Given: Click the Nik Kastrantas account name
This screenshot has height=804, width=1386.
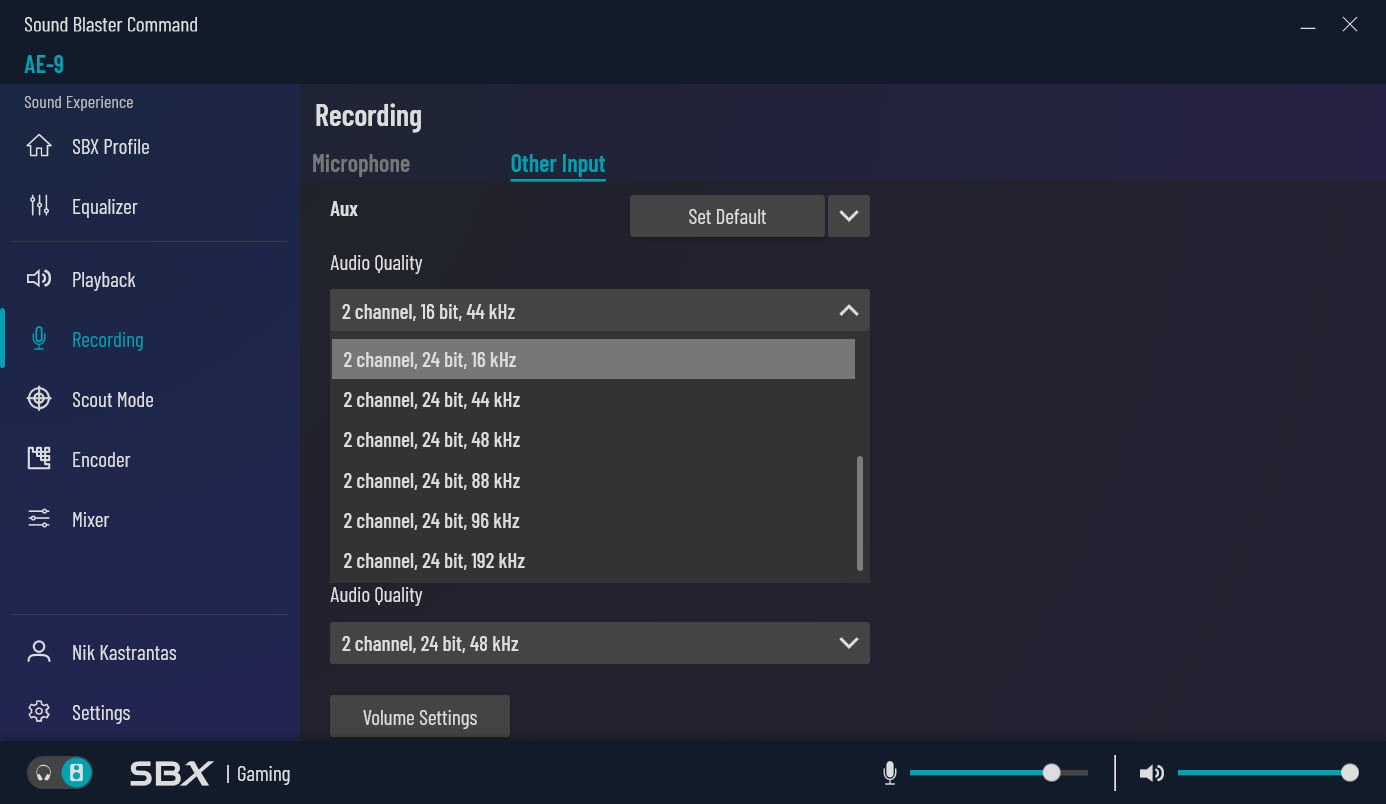Looking at the screenshot, I should click(124, 652).
